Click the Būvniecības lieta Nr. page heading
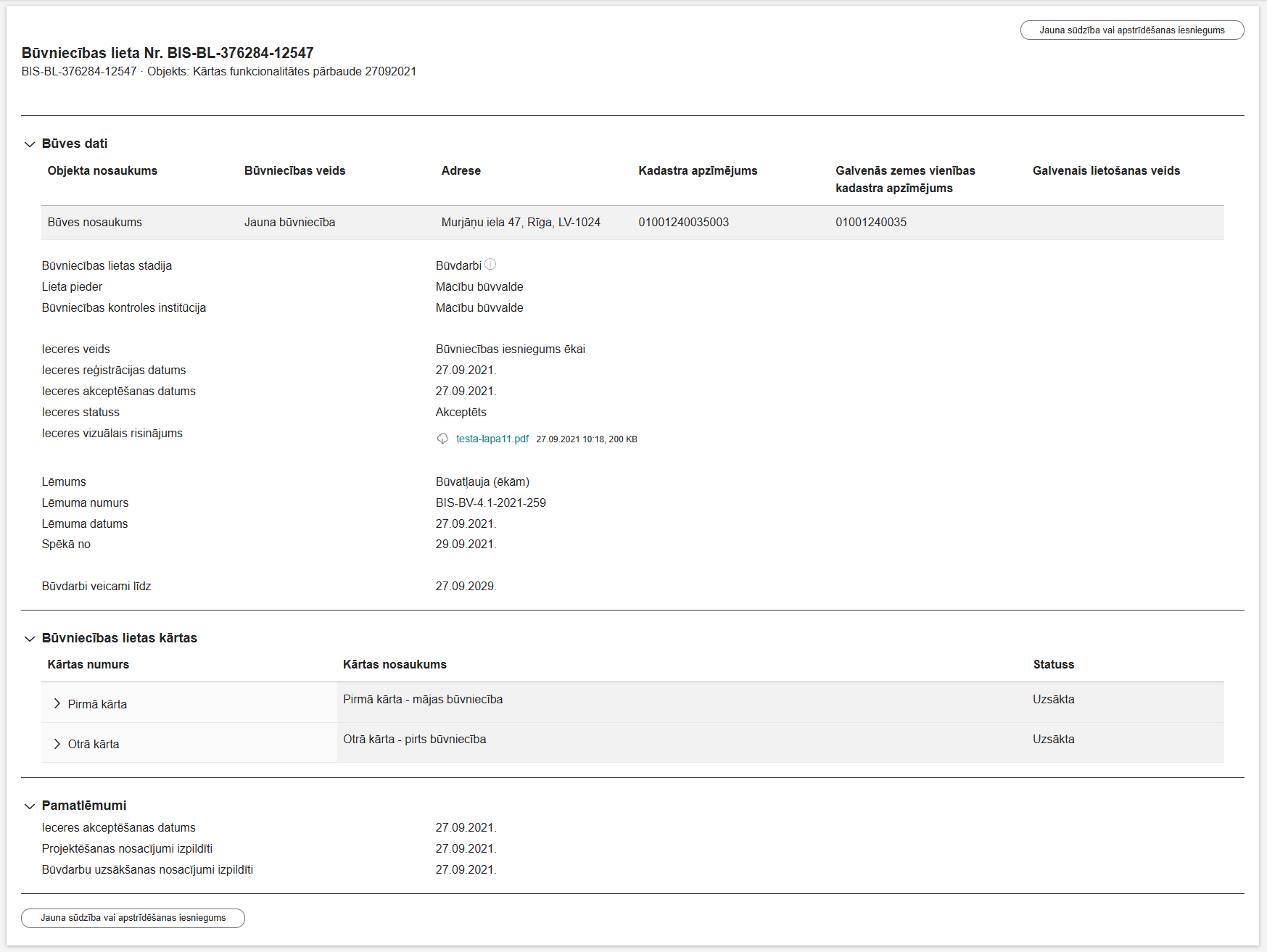Viewport: 1267px width, 952px height. point(168,53)
